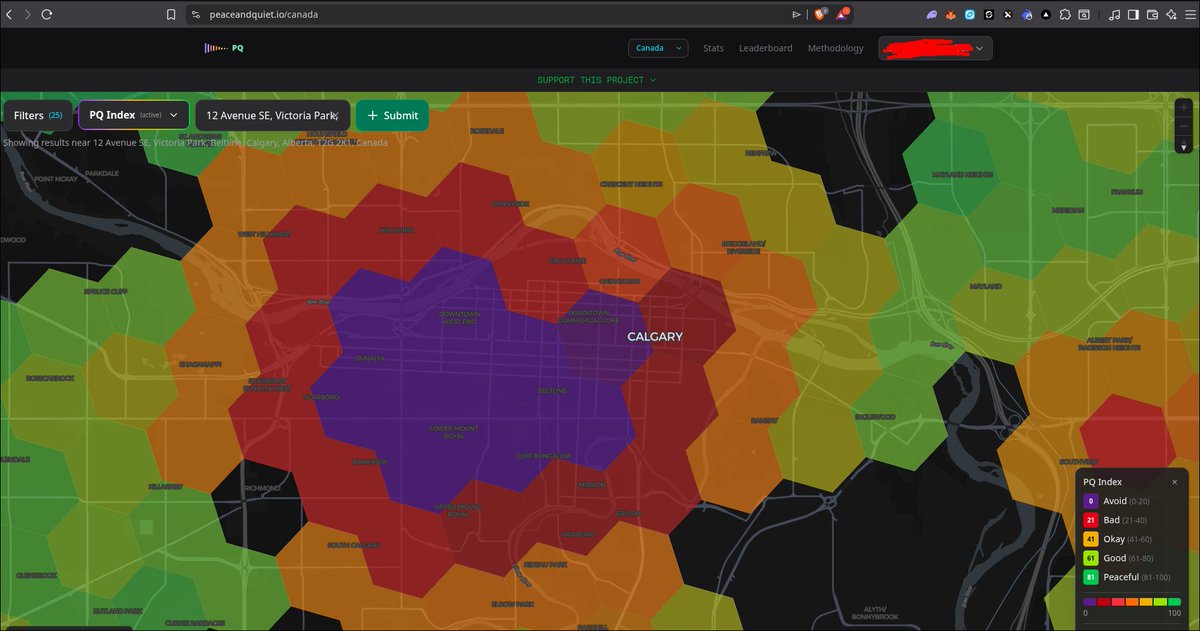The width and height of the screenshot is (1200, 631).
Task: Click the Mayland Heights label
Action: coord(962,174)
